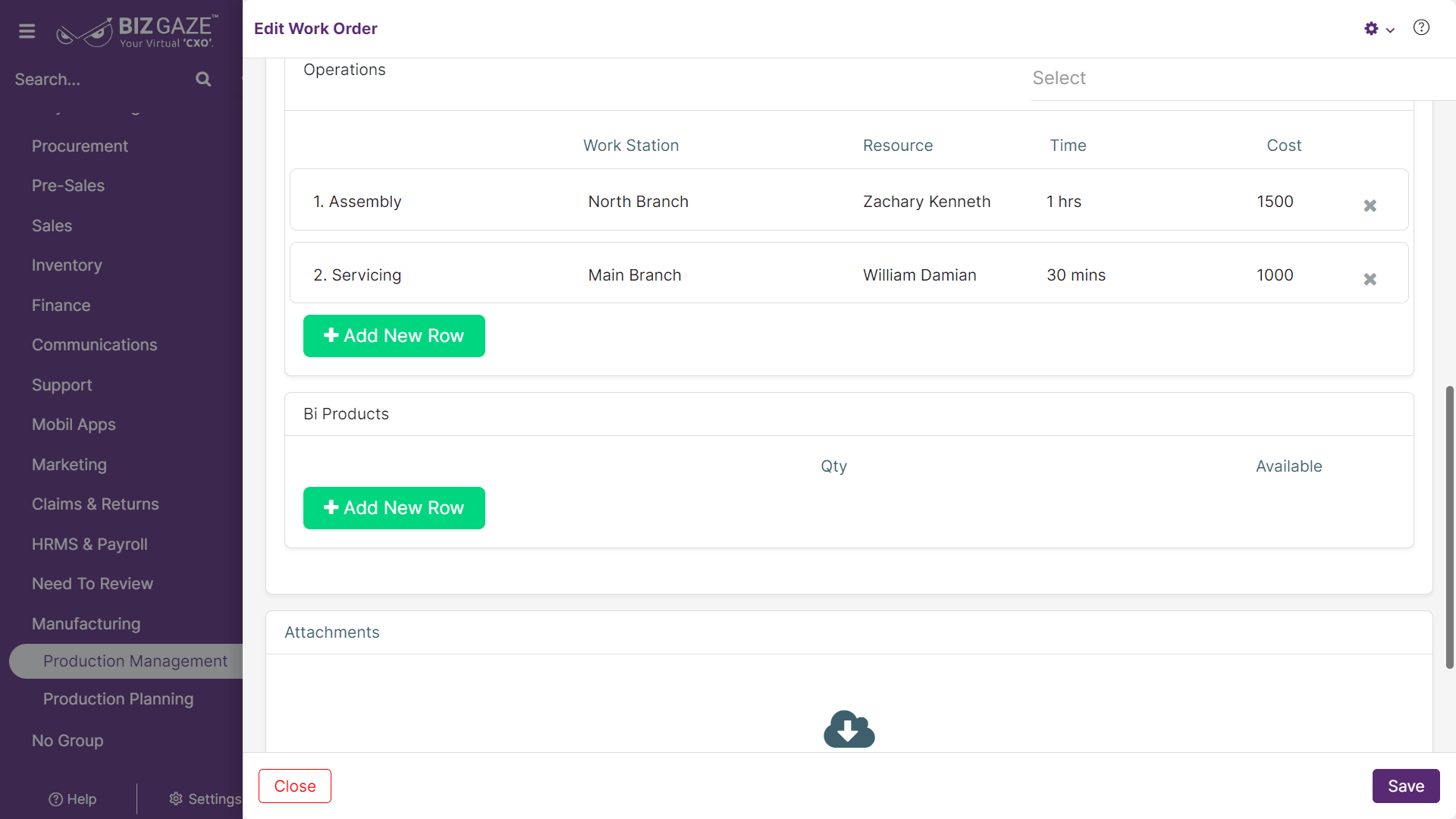The height and width of the screenshot is (819, 1456).
Task: Click the Resource column header
Action: 898,146
